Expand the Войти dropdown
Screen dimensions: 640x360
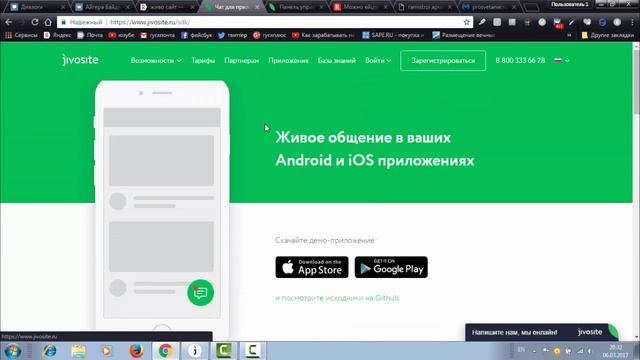coord(378,60)
